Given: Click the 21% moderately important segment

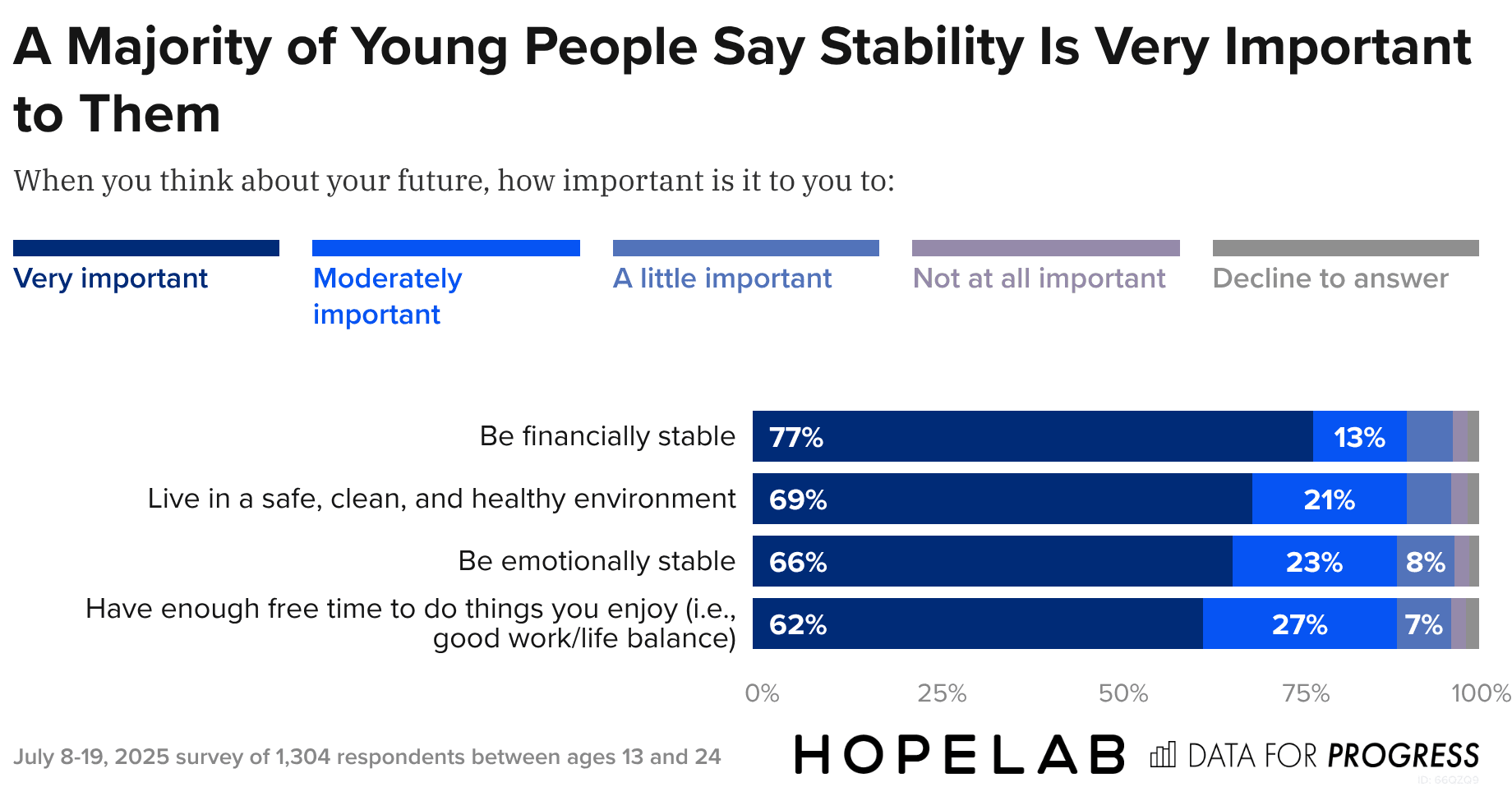Looking at the screenshot, I should pos(1329,499).
